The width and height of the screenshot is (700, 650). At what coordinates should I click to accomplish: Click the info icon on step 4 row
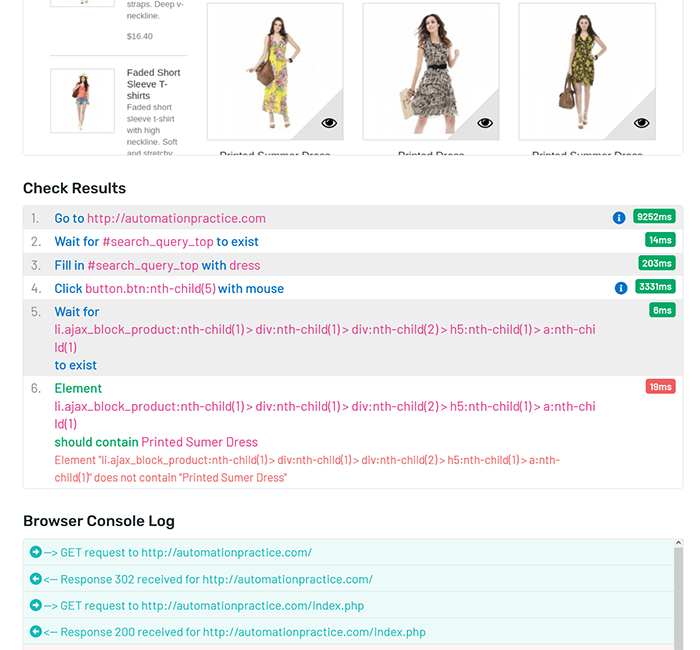tap(621, 288)
